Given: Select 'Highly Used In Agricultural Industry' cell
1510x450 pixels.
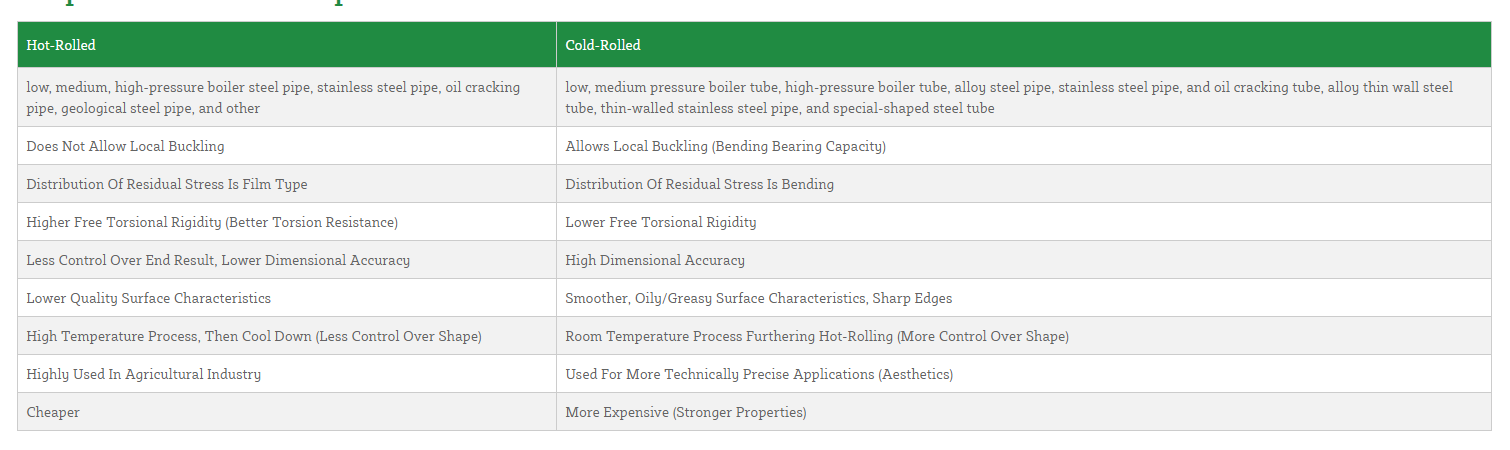Looking at the screenshot, I should click(143, 374).
